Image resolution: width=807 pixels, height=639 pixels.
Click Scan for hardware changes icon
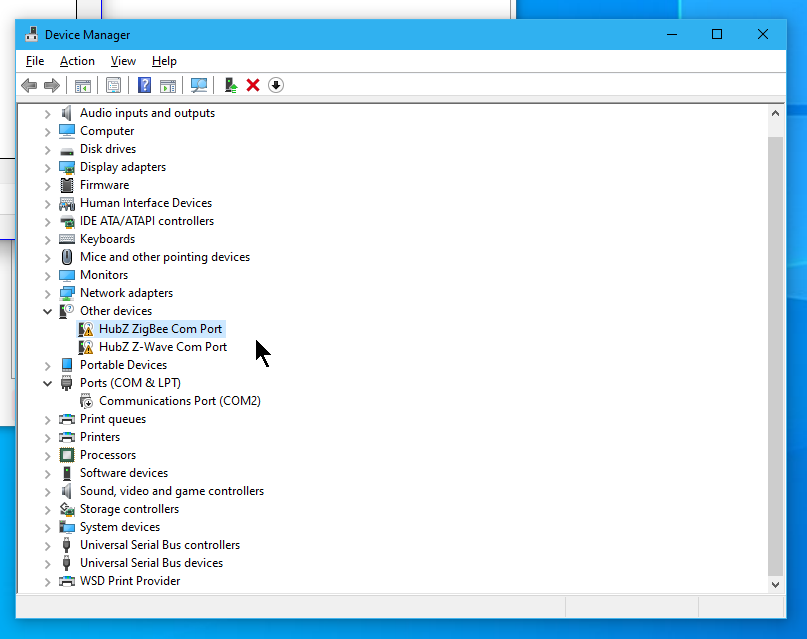pyautogui.click(x=199, y=86)
